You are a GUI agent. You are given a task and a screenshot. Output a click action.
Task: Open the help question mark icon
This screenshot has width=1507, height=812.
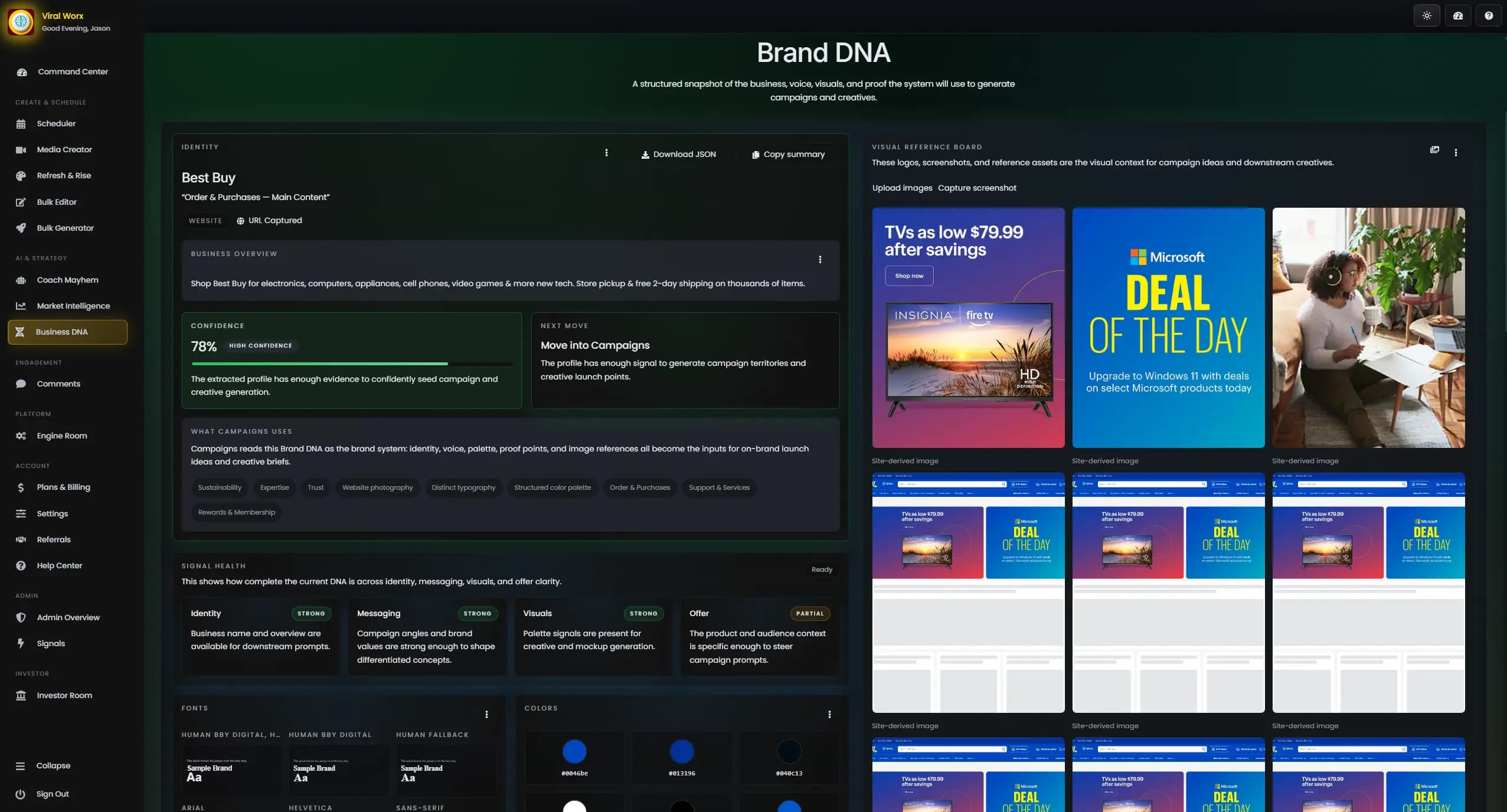coord(1488,16)
